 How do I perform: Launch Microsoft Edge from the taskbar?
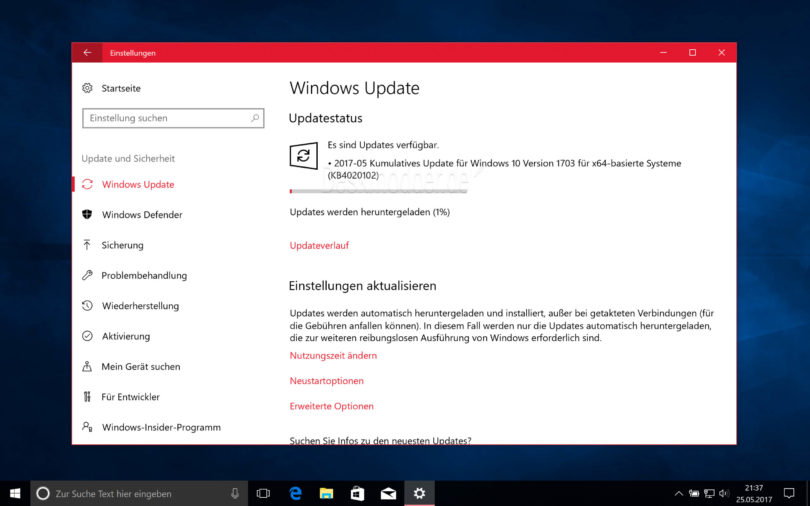click(295, 494)
